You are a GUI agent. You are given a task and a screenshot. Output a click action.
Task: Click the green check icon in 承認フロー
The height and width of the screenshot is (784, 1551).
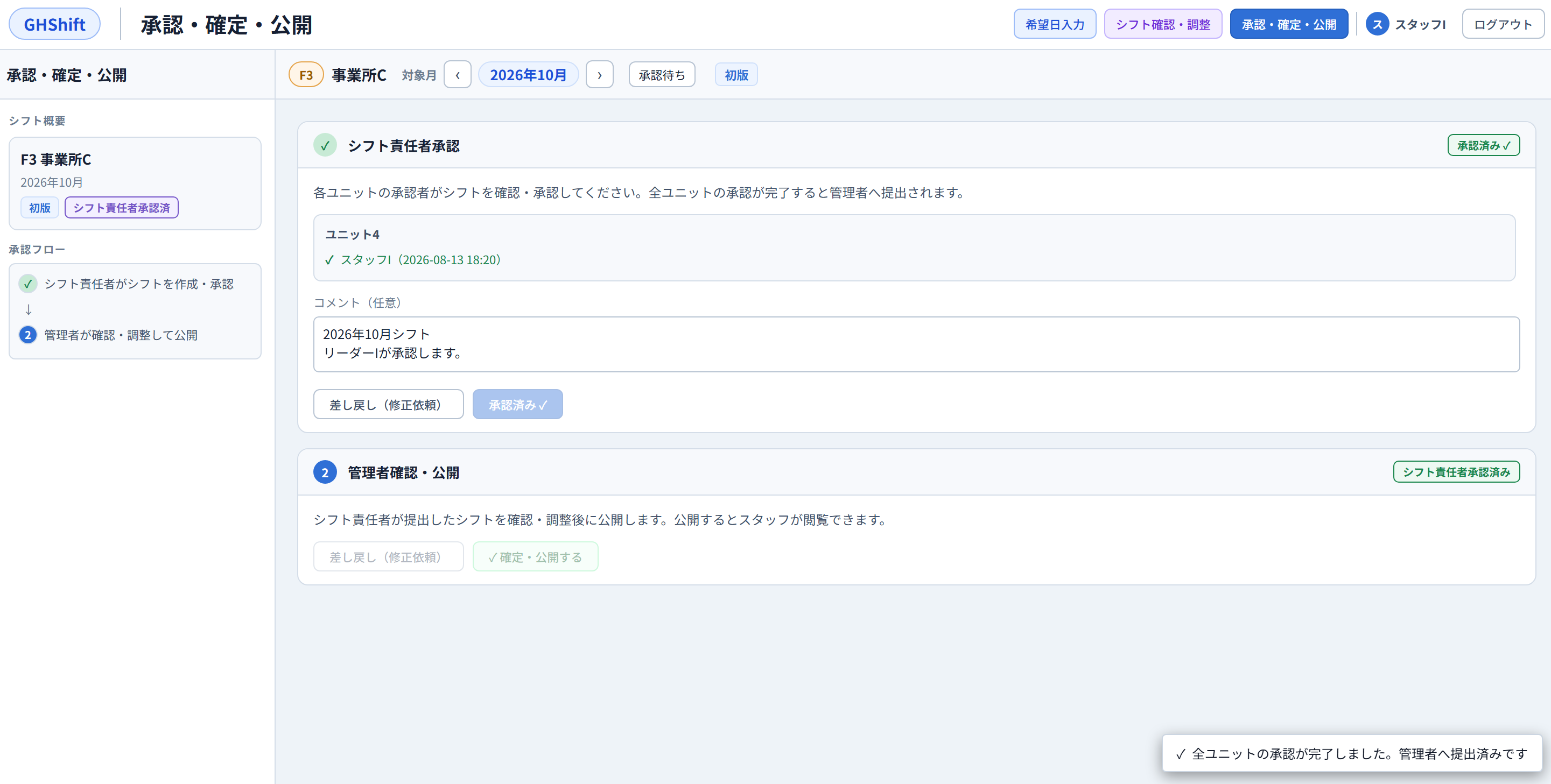tap(27, 284)
